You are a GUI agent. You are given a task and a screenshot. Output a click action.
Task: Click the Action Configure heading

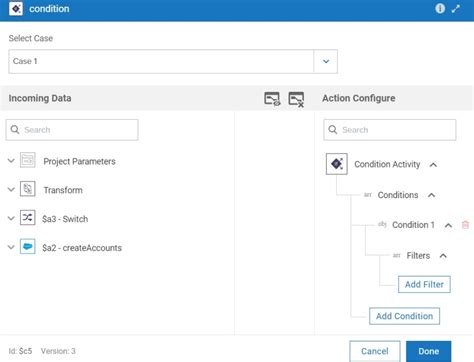pyautogui.click(x=359, y=98)
